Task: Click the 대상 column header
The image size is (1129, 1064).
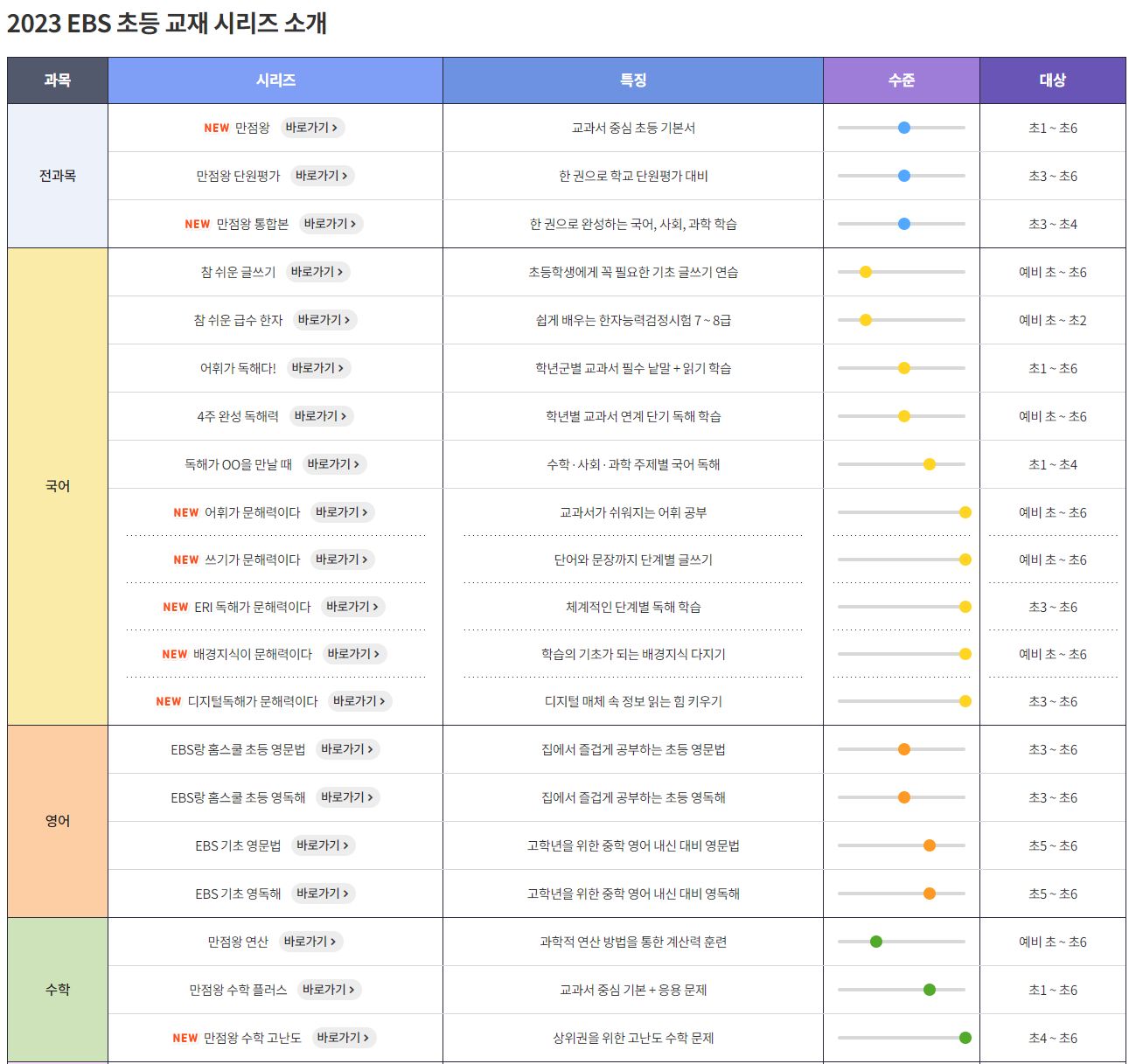Action: click(1053, 80)
